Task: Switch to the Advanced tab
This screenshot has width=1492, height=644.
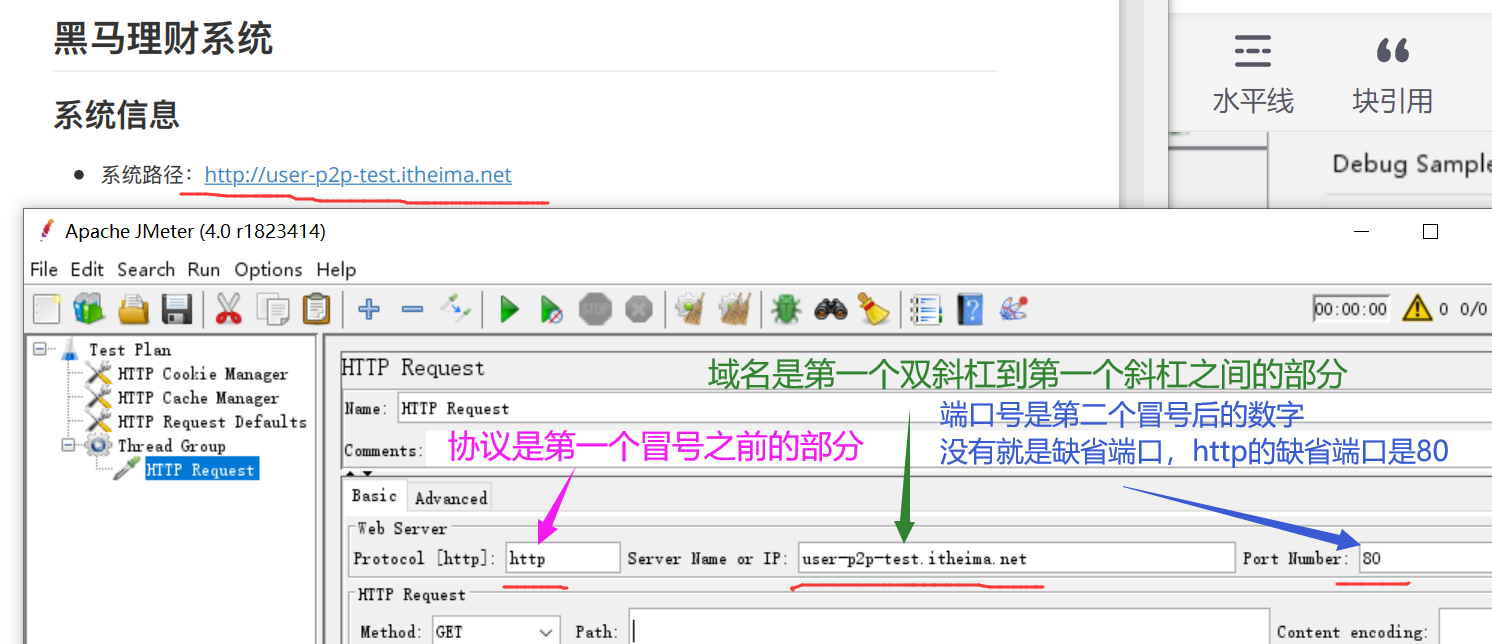Action: click(451, 498)
